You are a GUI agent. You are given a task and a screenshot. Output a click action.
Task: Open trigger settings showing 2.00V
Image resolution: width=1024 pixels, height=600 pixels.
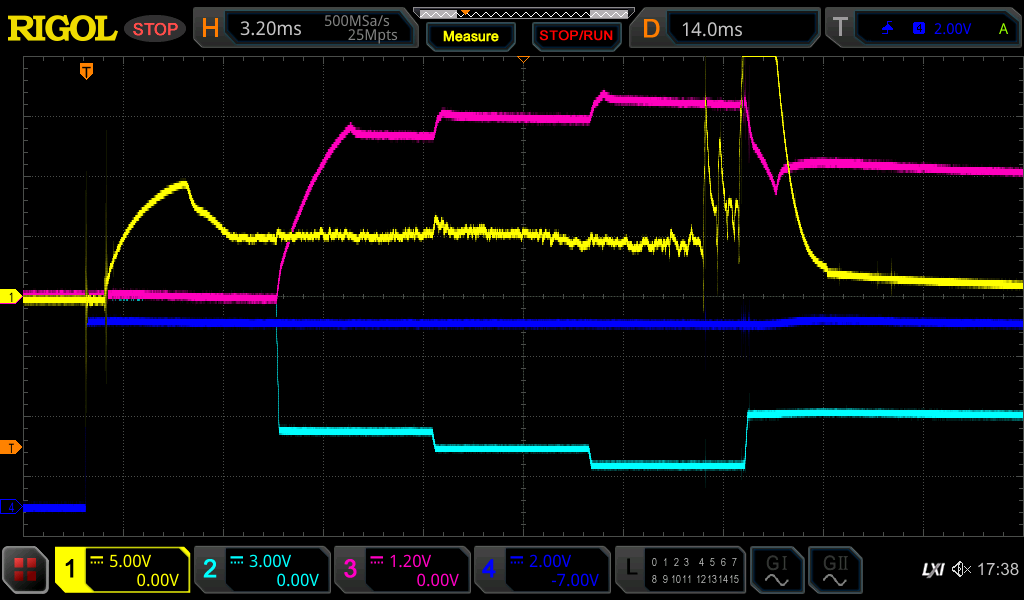(x=922, y=29)
